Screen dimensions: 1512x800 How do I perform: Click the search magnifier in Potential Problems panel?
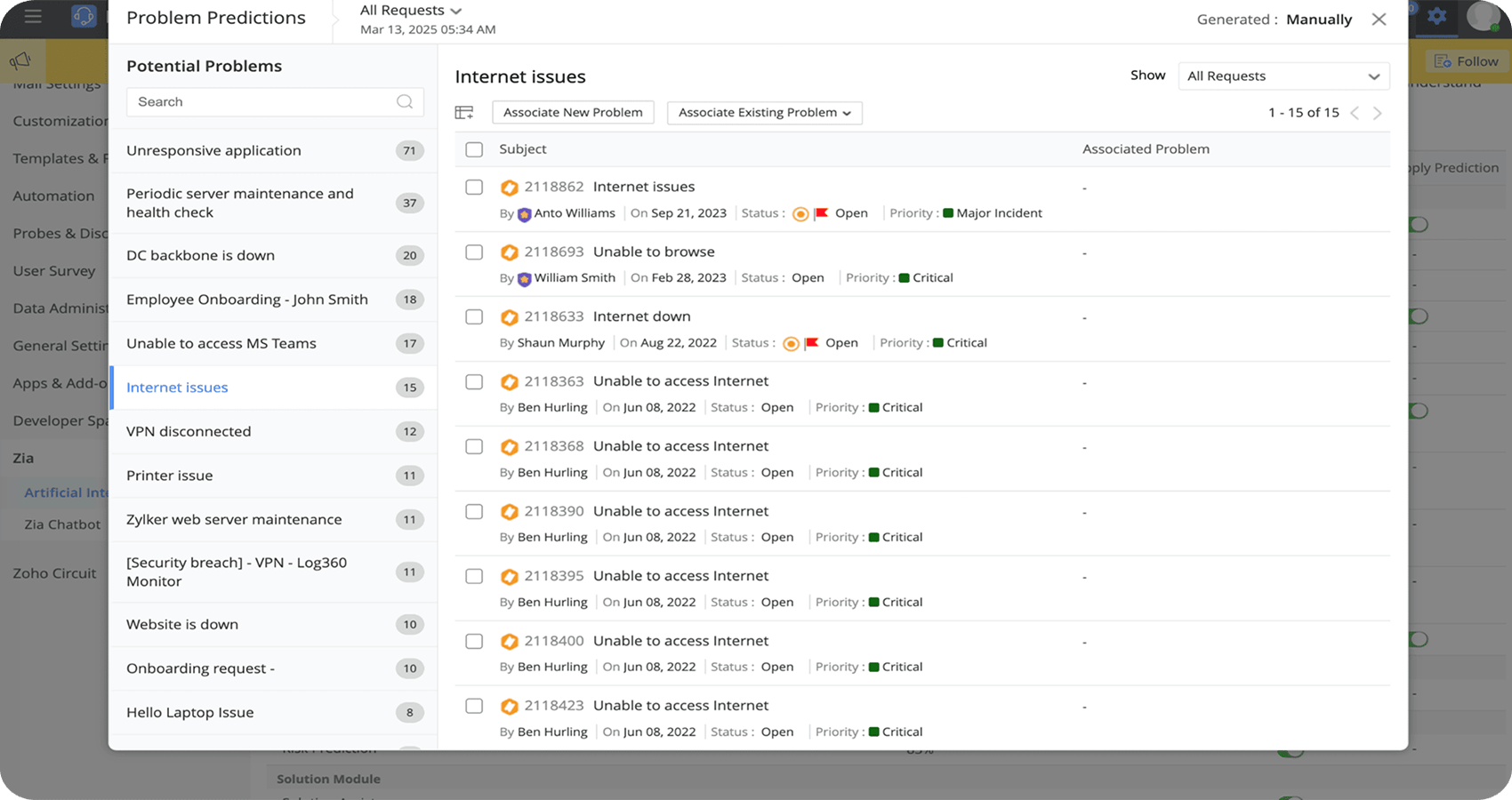tap(405, 101)
